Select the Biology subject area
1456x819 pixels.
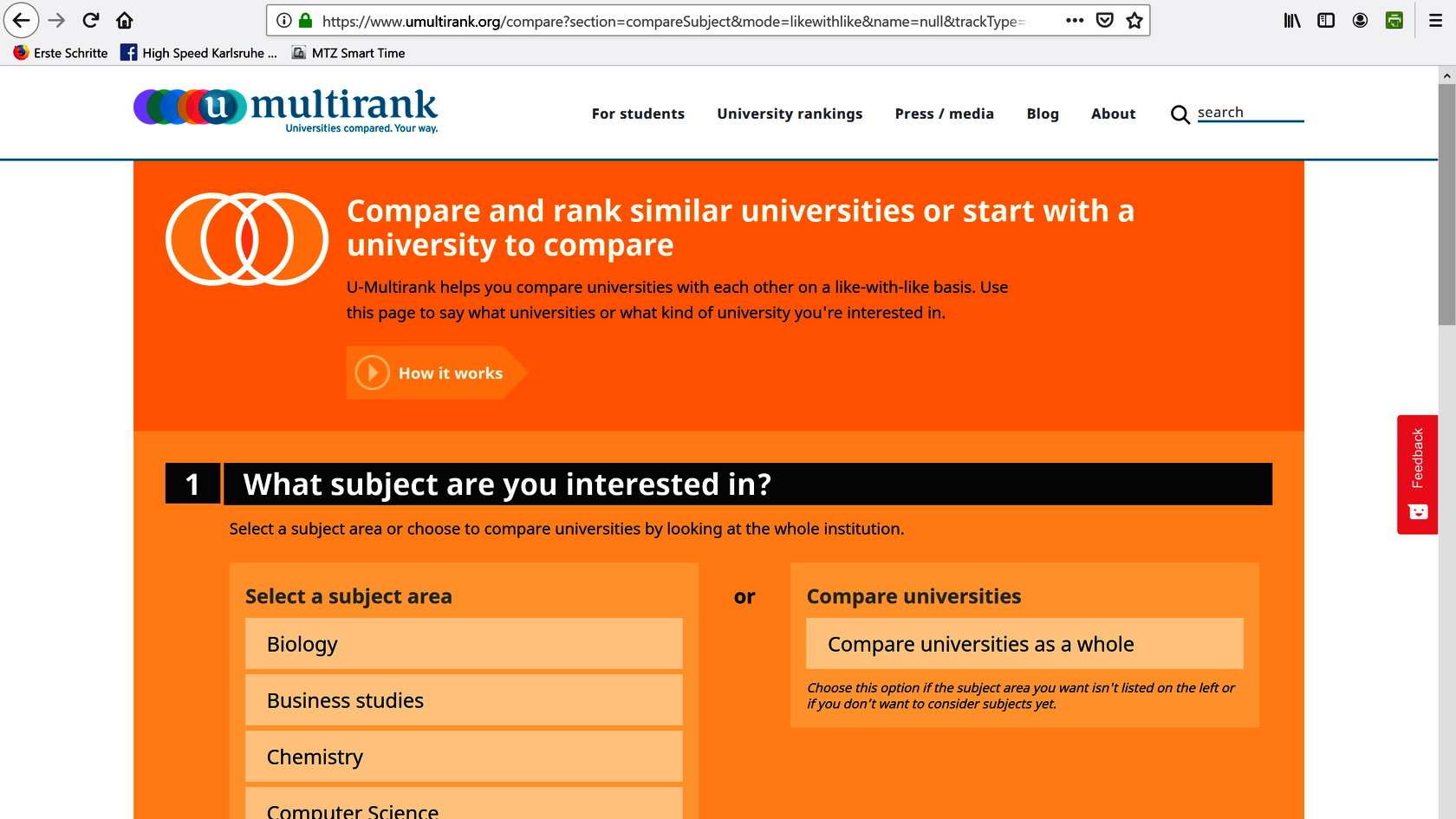pyautogui.click(x=464, y=644)
